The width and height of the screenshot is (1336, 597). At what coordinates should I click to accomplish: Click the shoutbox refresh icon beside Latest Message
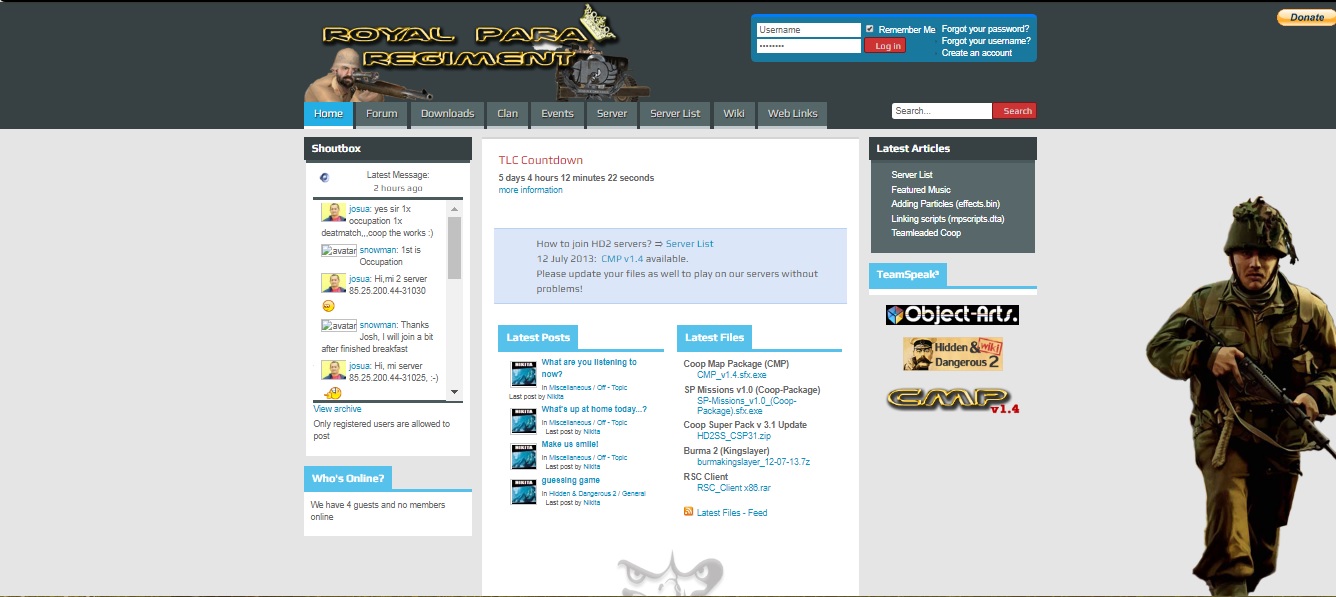click(324, 178)
